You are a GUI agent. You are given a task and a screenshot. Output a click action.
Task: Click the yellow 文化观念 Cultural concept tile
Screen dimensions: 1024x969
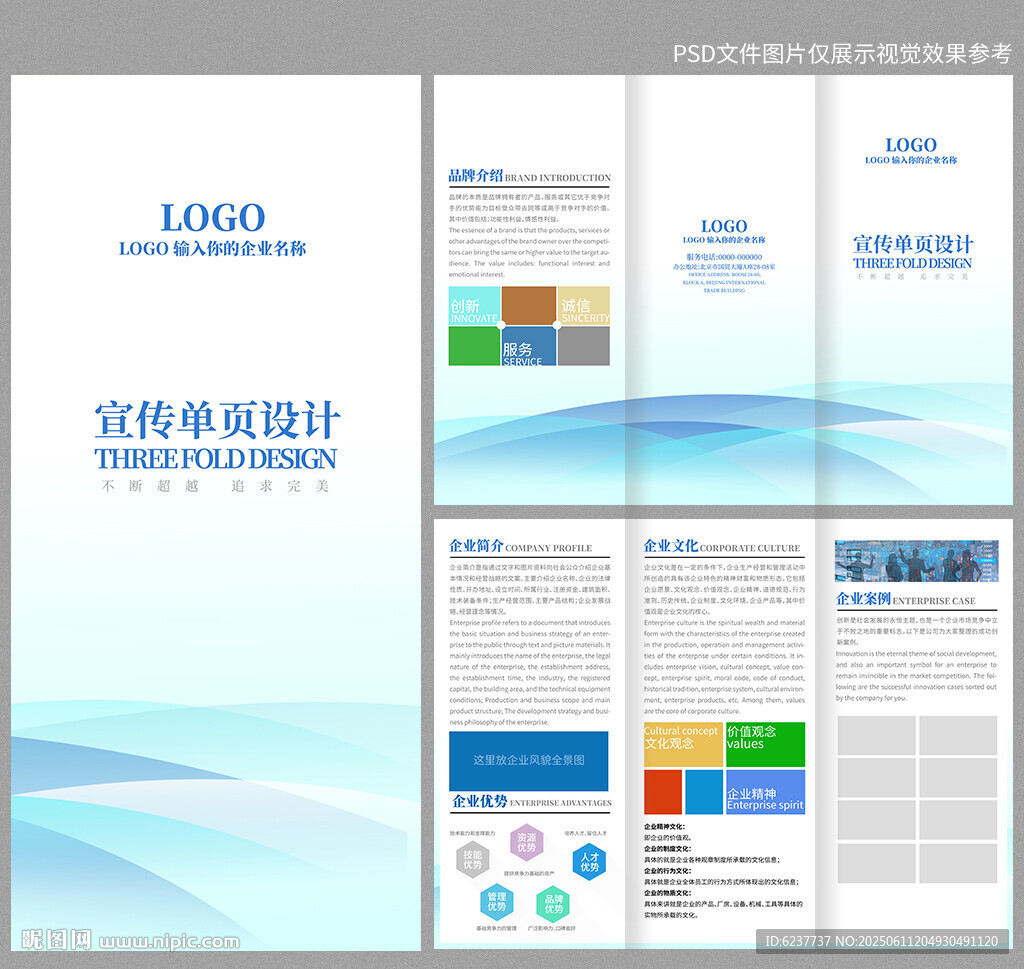pos(683,744)
